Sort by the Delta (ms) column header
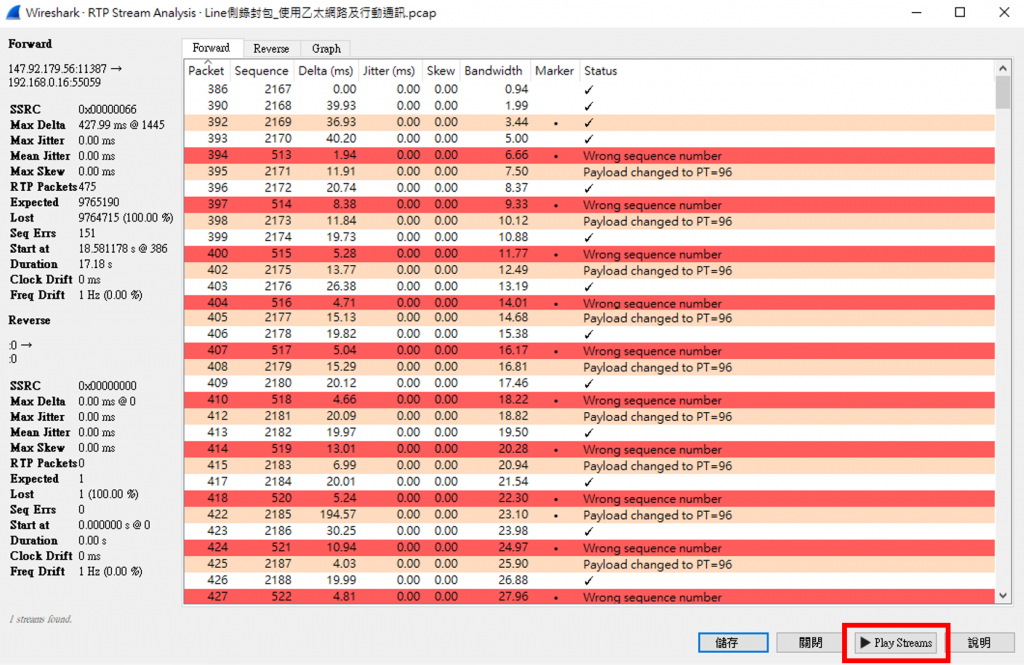This screenshot has height=665, width=1024. point(325,71)
